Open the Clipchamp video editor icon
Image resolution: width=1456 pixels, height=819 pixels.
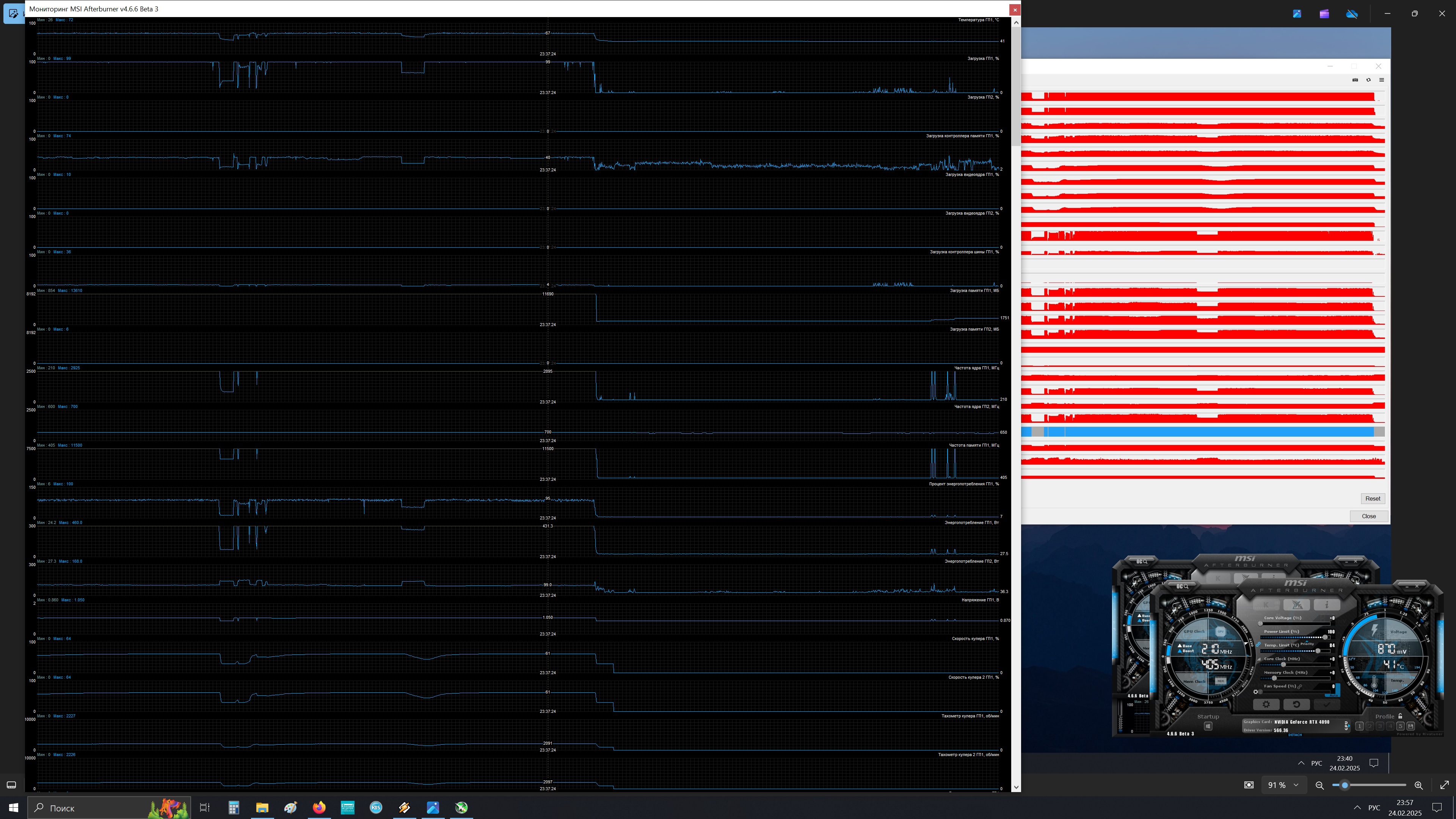point(1324,14)
